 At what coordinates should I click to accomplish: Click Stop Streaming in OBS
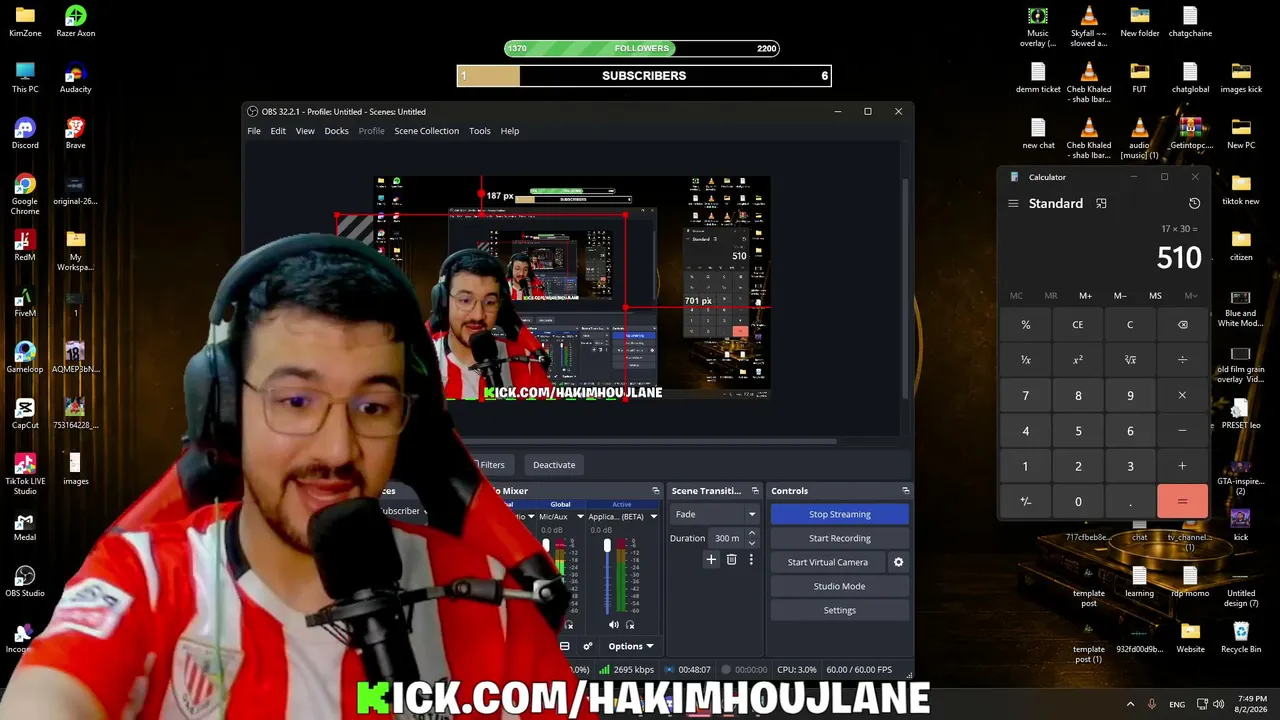[x=839, y=514]
